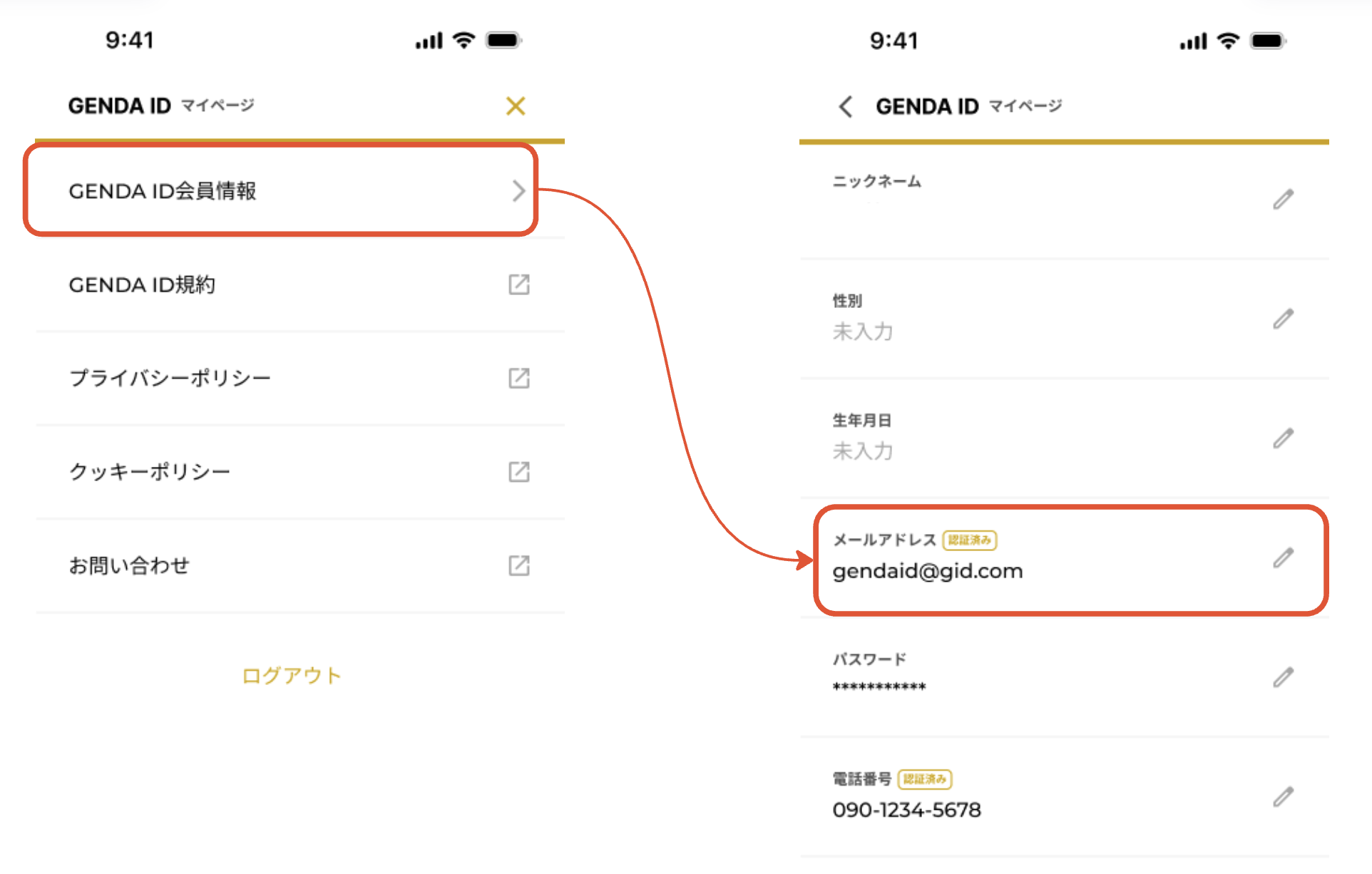Viewport: 1372px width, 874px height.
Task: Close the GENDA ID menu with X
Action: pyautogui.click(x=516, y=106)
